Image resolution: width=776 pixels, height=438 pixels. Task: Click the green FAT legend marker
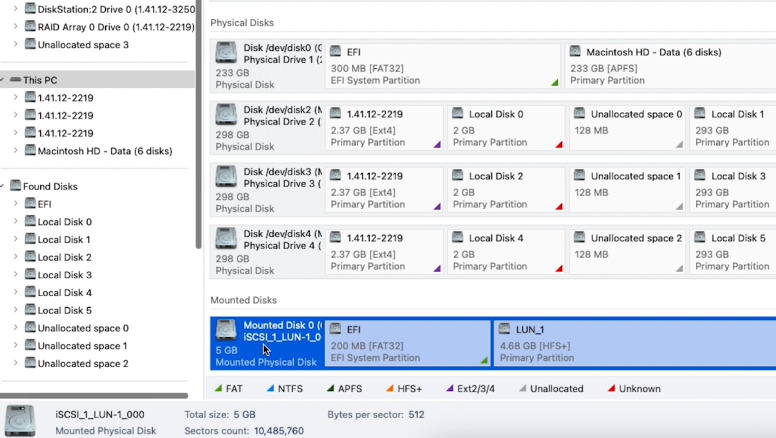218,389
